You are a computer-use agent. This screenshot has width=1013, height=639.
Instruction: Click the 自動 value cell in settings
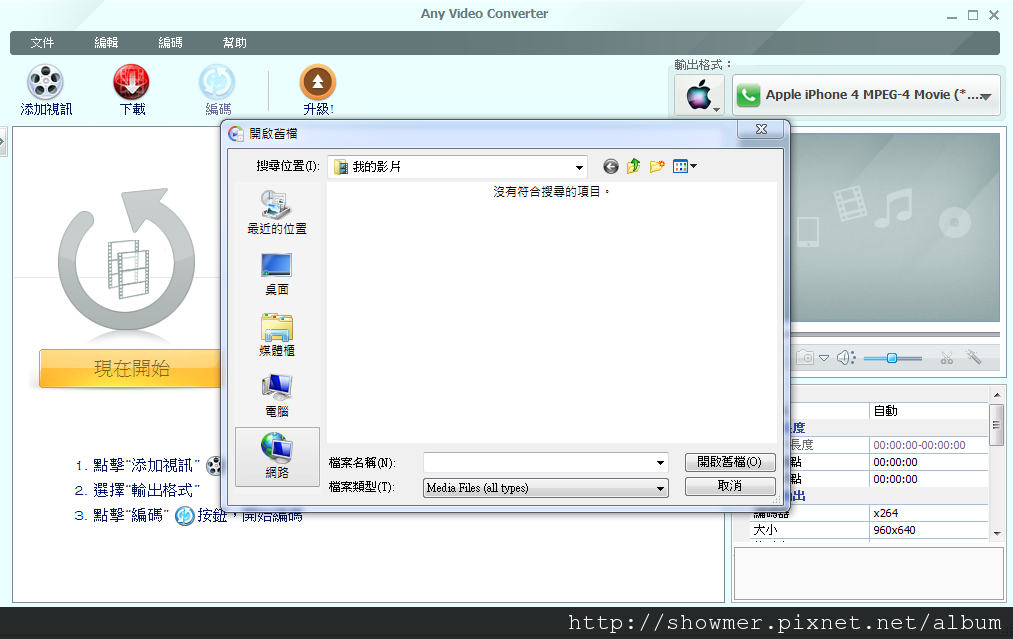coord(928,411)
